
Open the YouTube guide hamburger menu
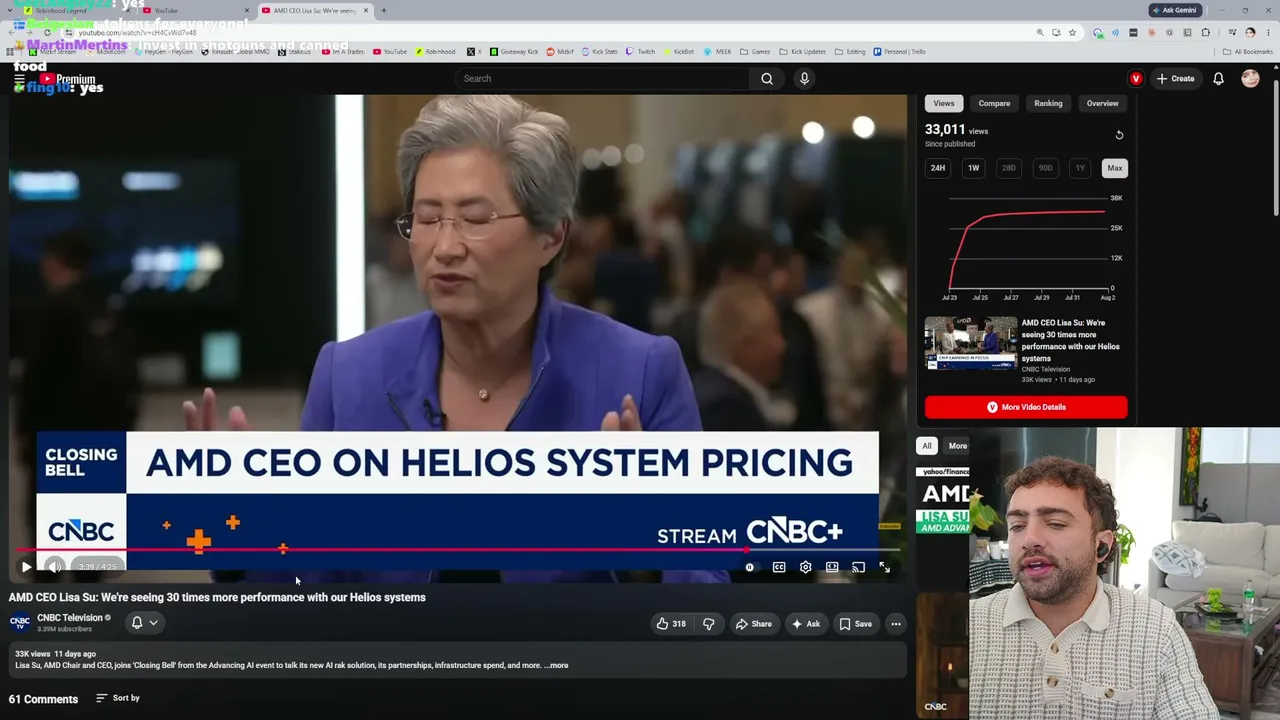(x=19, y=79)
